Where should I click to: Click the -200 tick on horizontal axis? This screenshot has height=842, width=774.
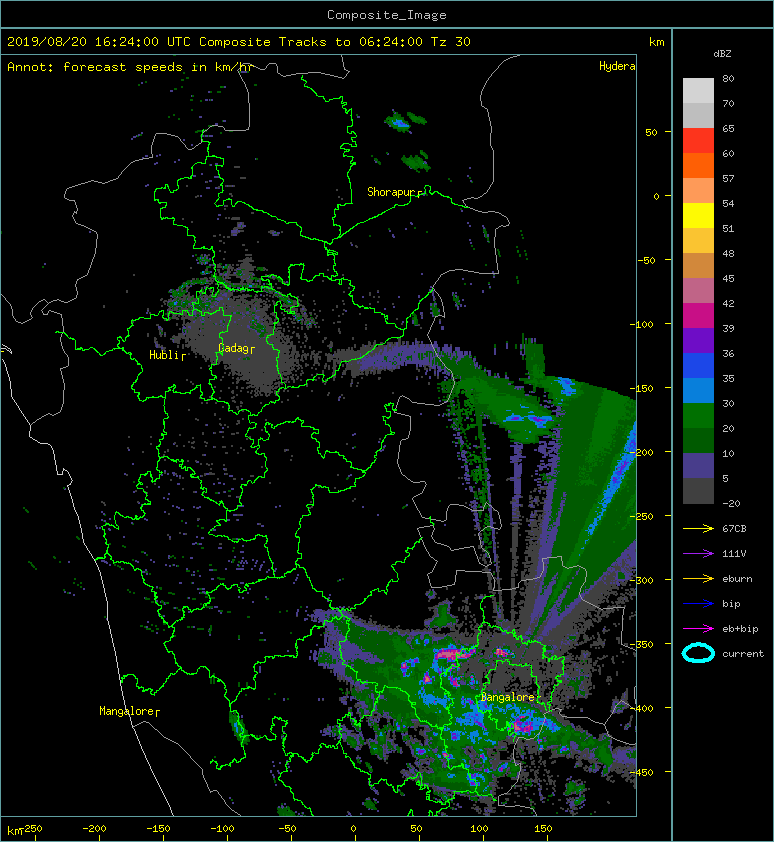pyautogui.click(x=95, y=829)
